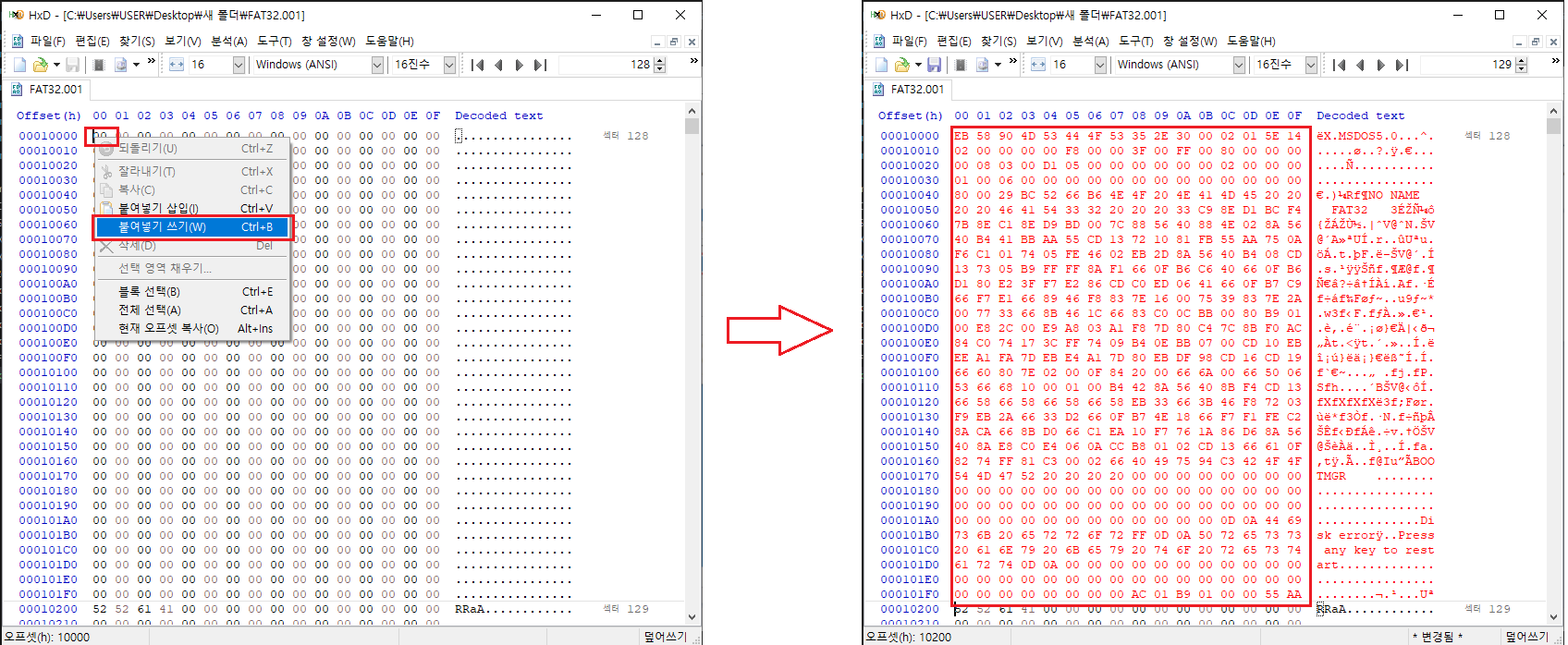
Task: Click the bytes-per-row arrows icon in the right window
Action: [1038, 65]
